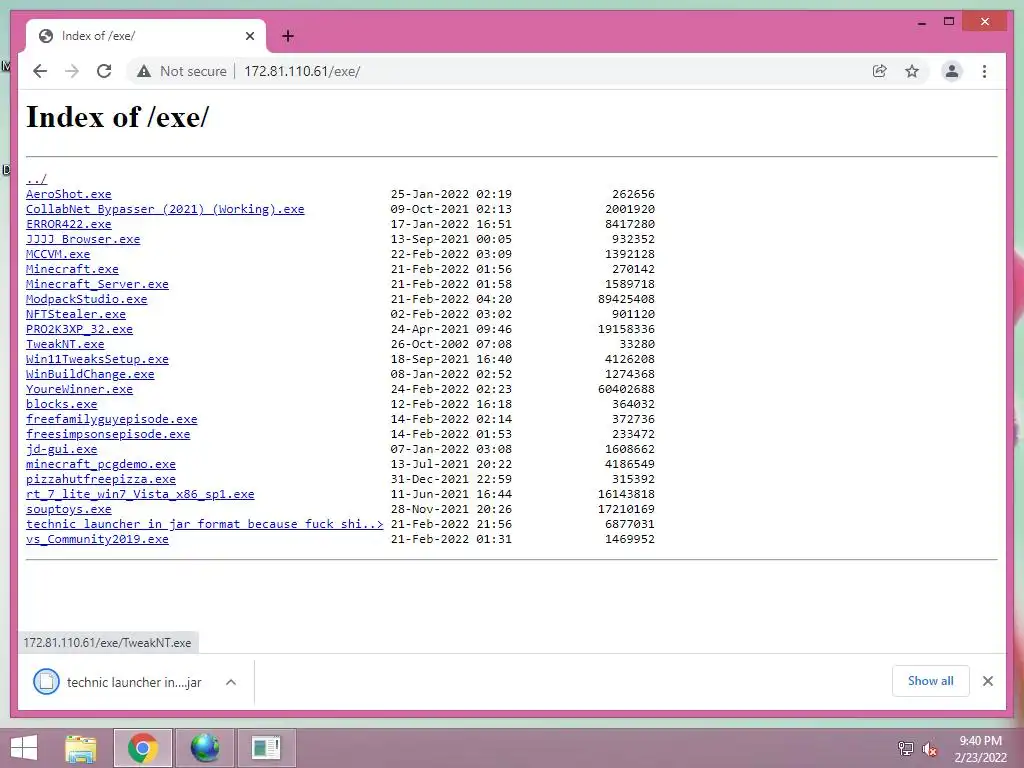Open pizzahutfreepizza.exe link
Screen dimensions: 1024x768
tap(101, 479)
